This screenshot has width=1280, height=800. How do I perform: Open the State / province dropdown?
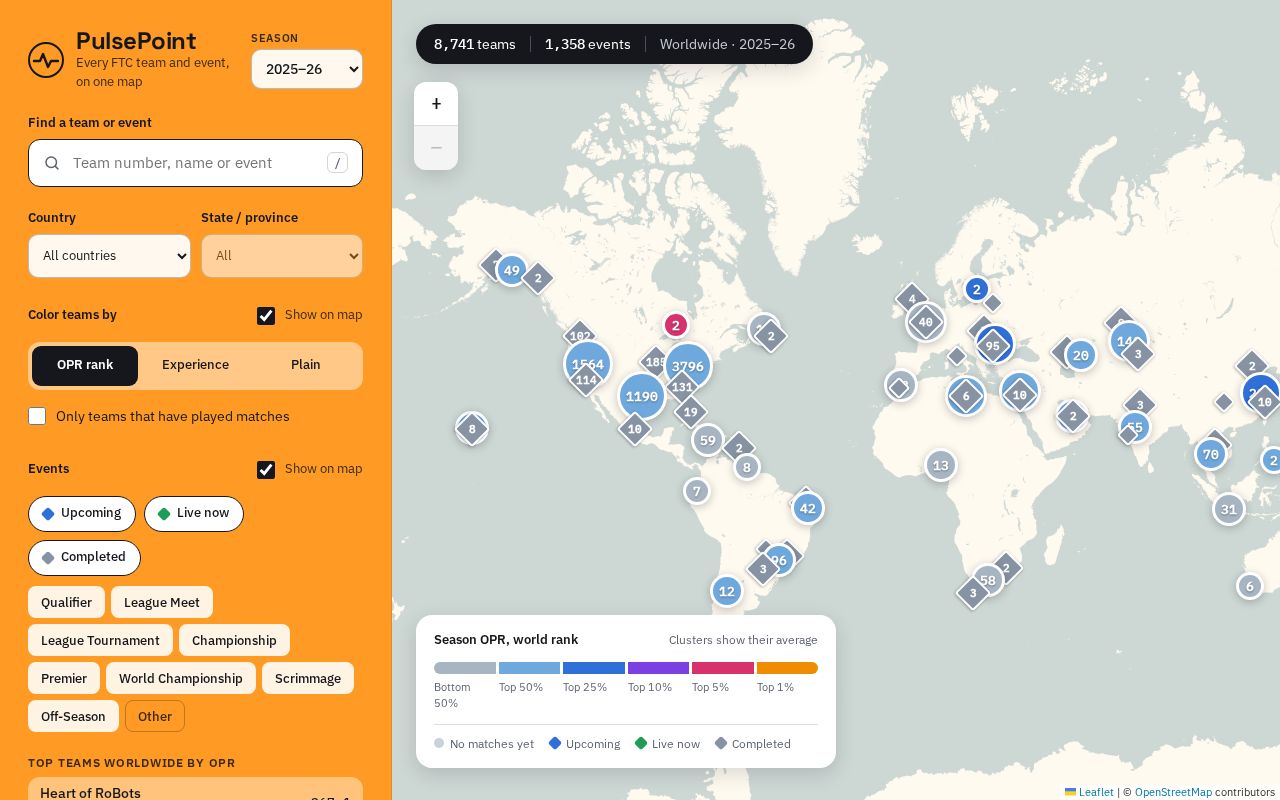click(x=282, y=256)
